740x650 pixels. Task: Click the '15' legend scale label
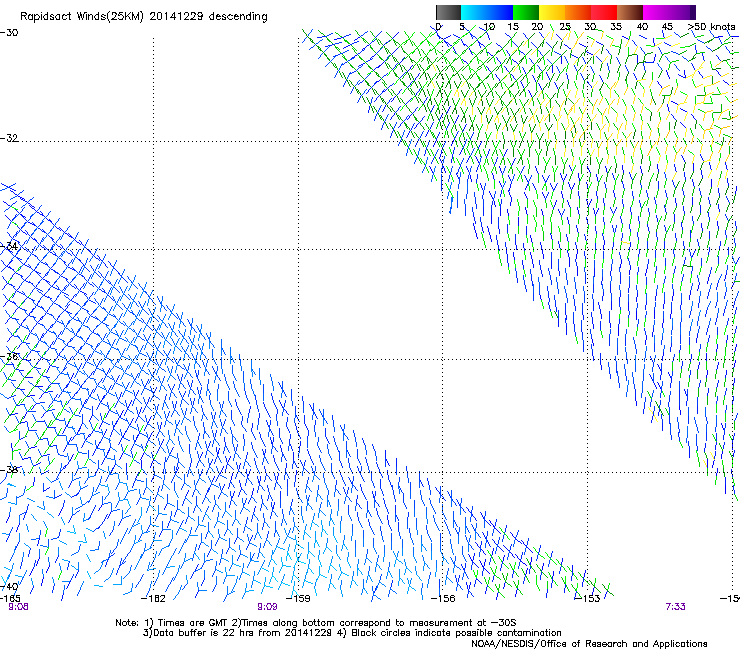point(513,27)
